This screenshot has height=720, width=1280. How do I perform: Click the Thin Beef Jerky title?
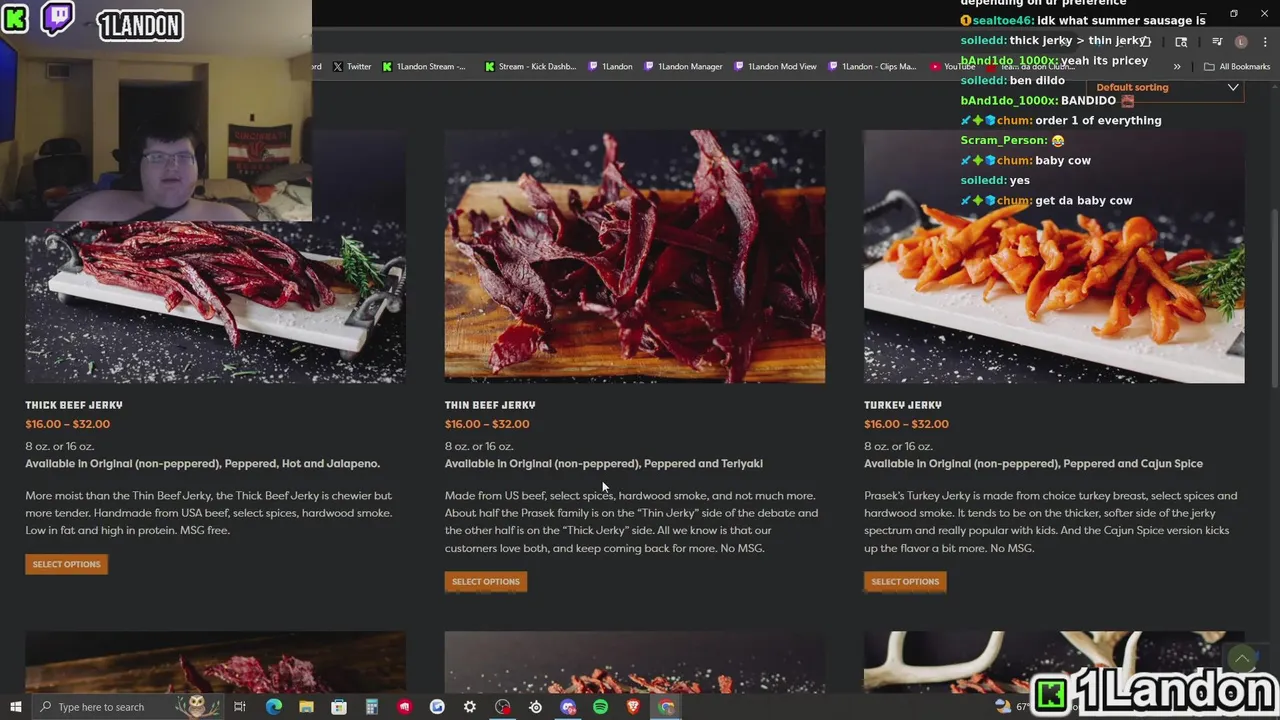tap(490, 405)
